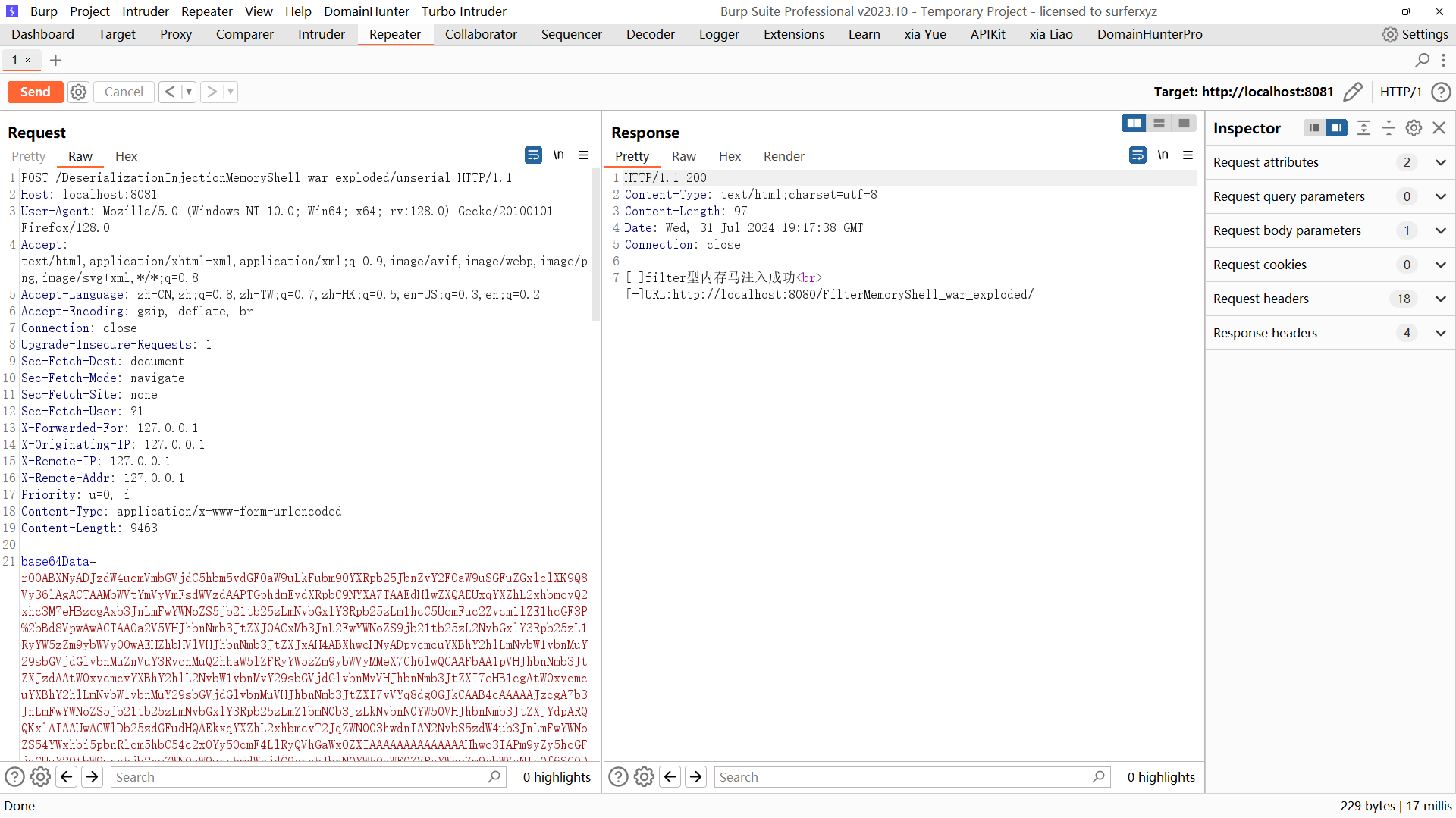The height and width of the screenshot is (818, 1456).
Task: Close the Inspector panel
Action: click(x=1439, y=127)
